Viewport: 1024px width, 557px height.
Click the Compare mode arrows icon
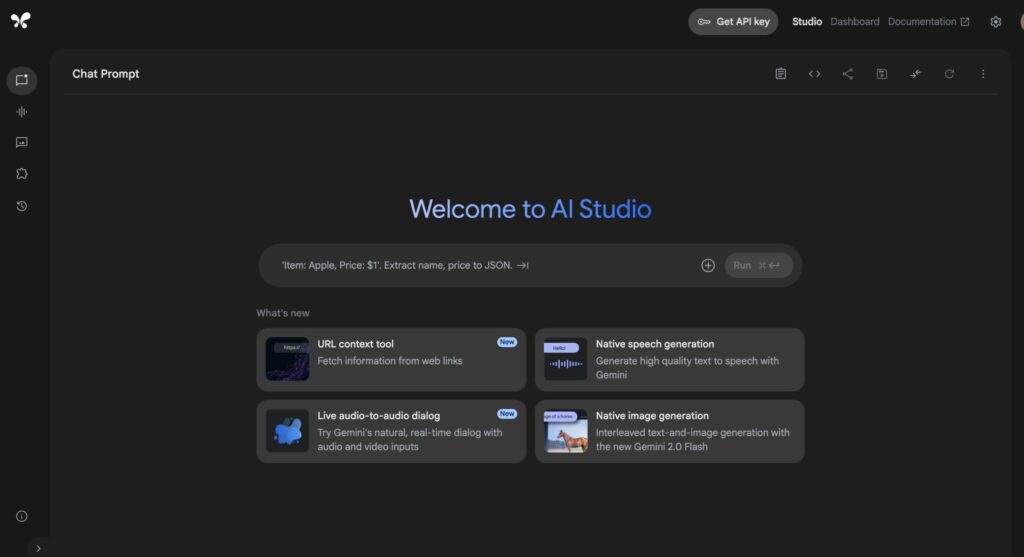pos(916,74)
